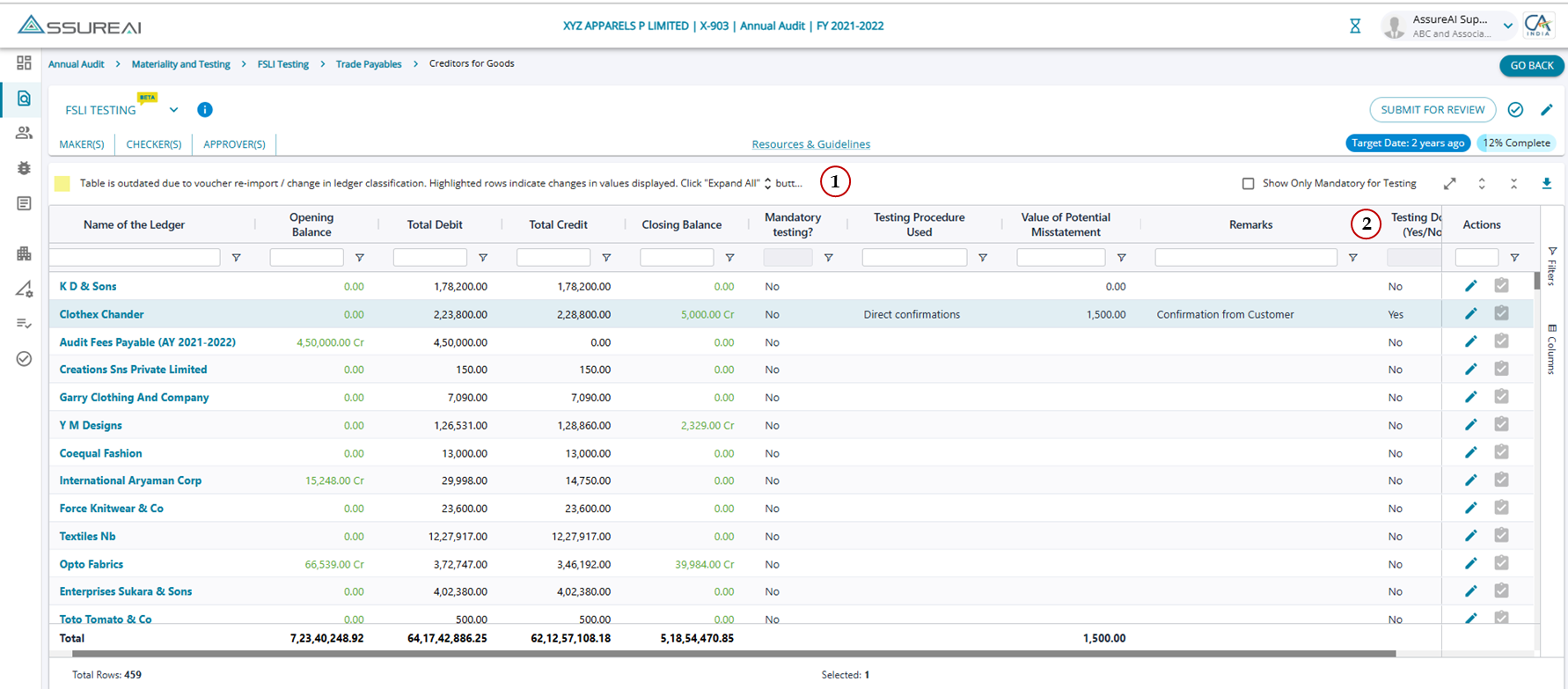Open the Resources & Guidelines link

810,144
